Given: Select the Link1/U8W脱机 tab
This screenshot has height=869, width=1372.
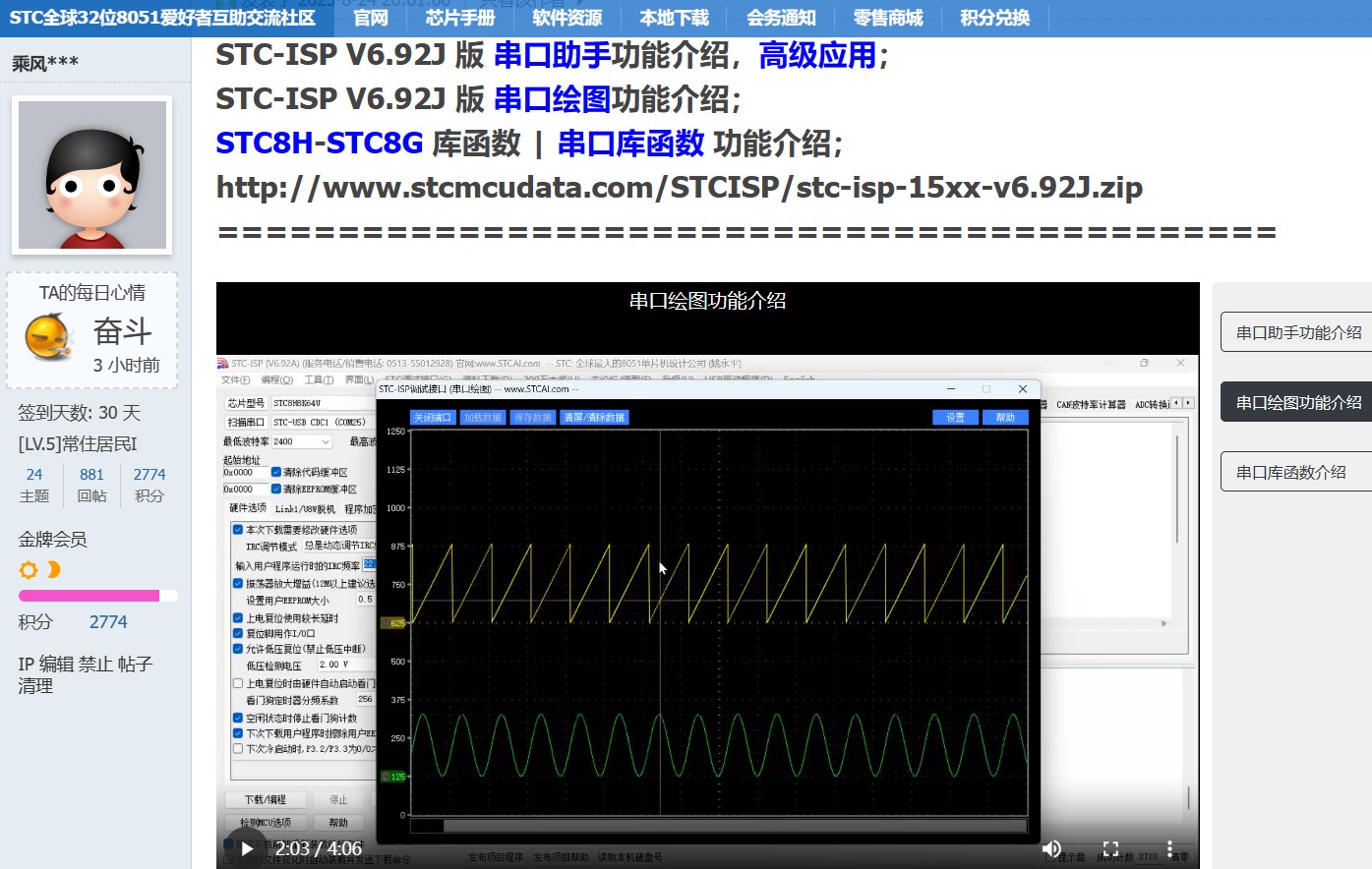Looking at the screenshot, I should click(x=305, y=509).
